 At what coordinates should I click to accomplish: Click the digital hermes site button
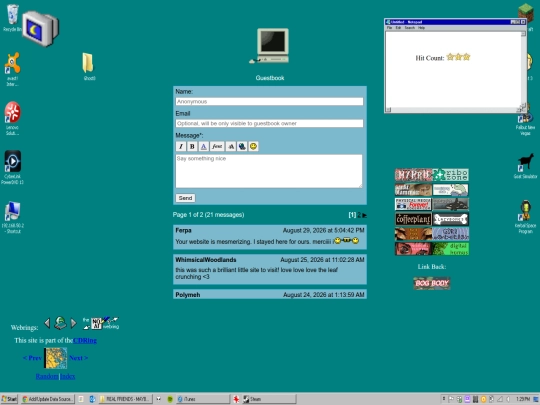pyautogui.click(x=450, y=249)
